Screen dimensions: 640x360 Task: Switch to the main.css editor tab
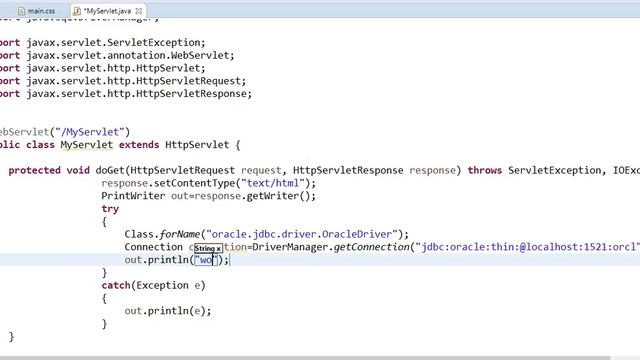pos(37,11)
